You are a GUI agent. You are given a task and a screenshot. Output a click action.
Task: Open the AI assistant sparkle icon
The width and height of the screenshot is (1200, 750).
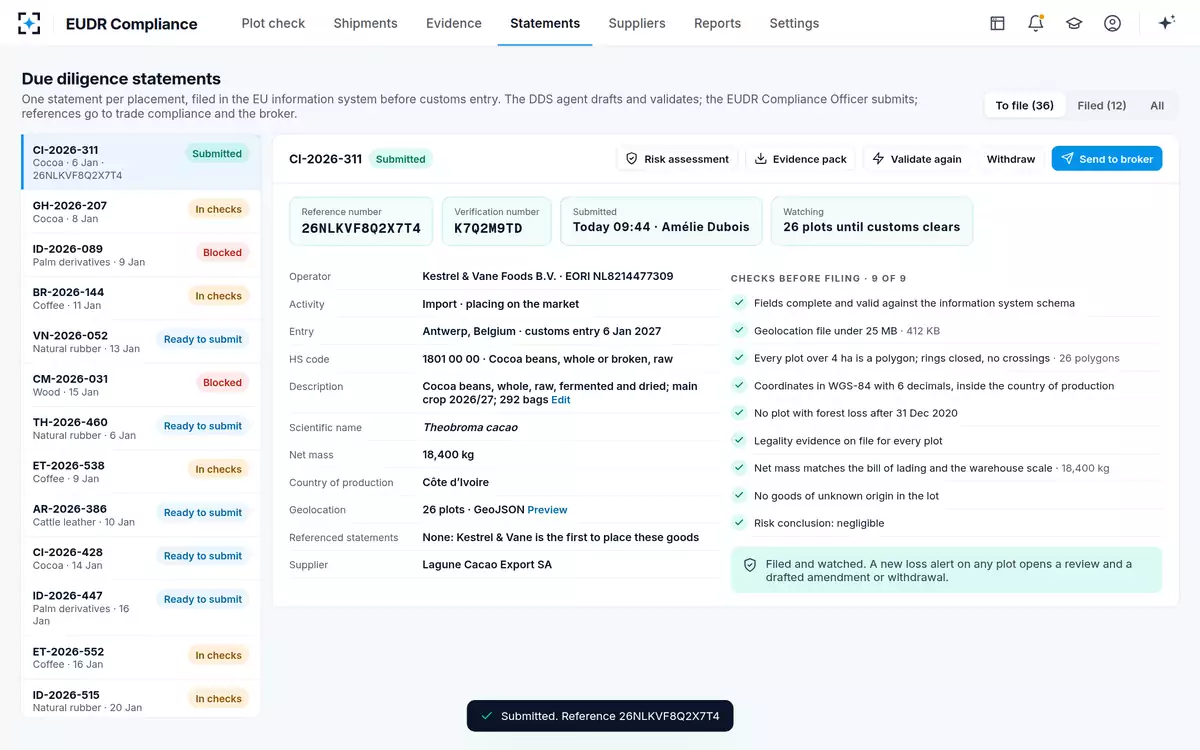[x=1166, y=23]
